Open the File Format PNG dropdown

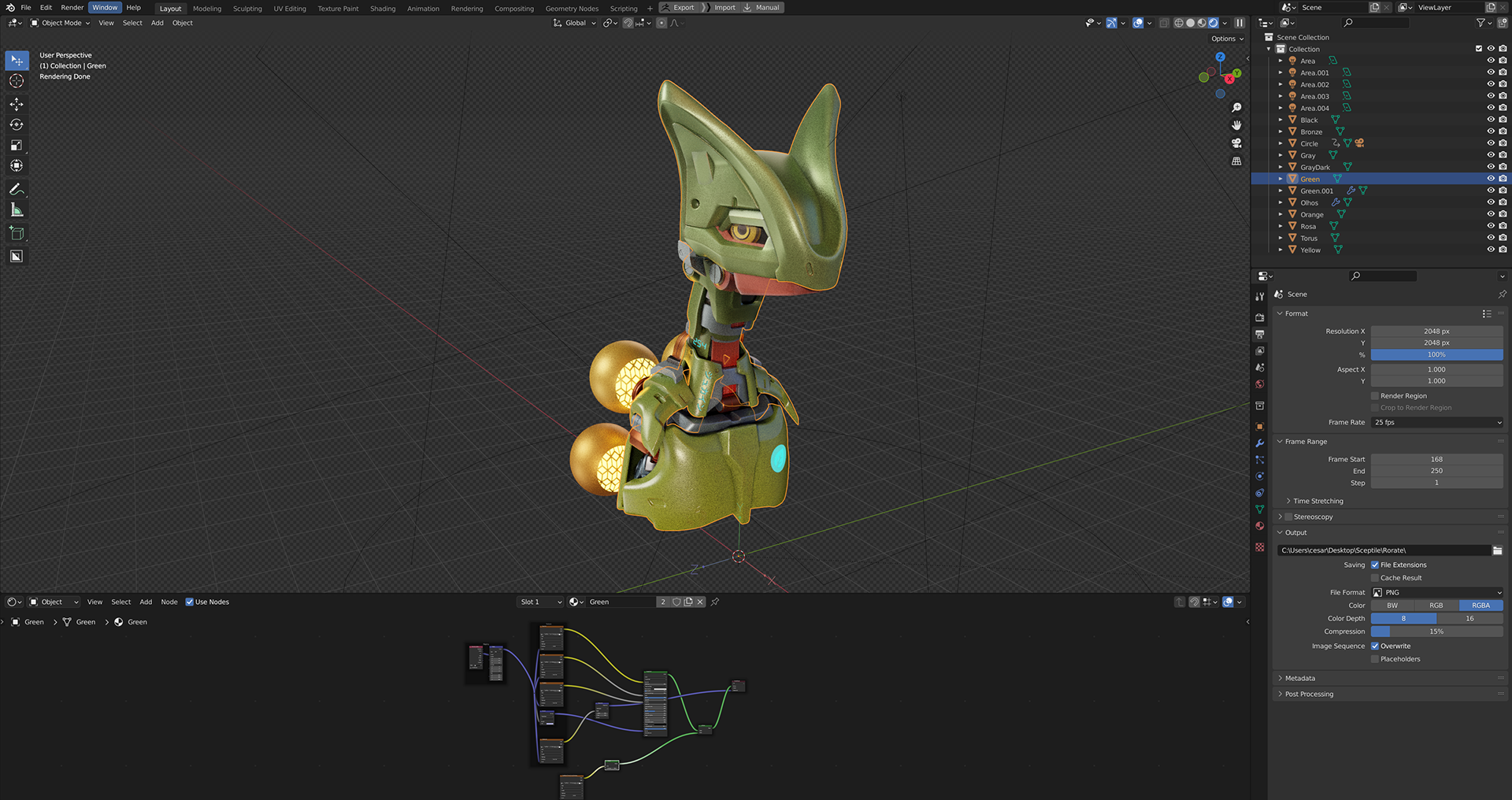[1437, 593]
